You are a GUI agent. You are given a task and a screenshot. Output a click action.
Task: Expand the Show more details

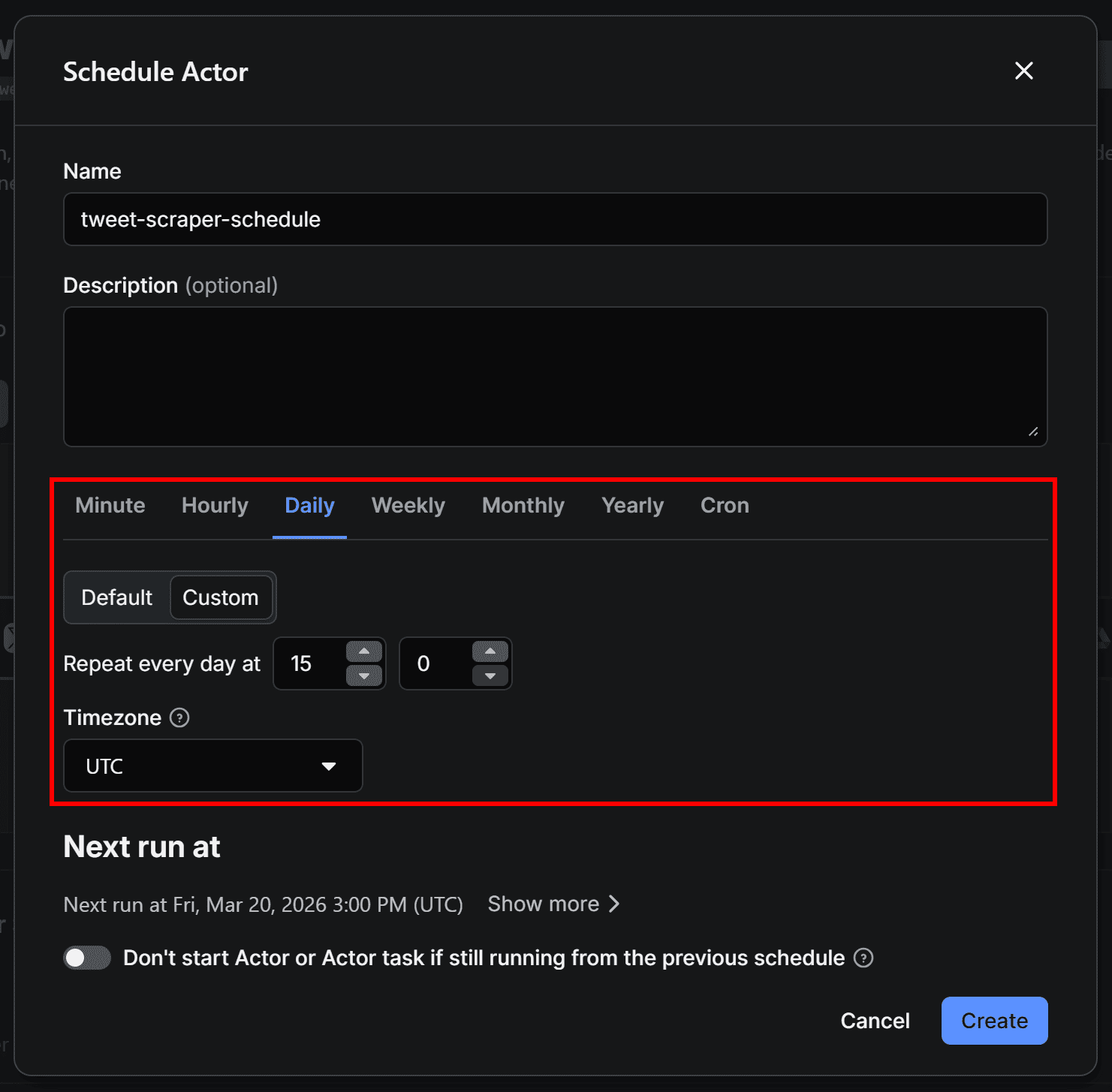553,904
